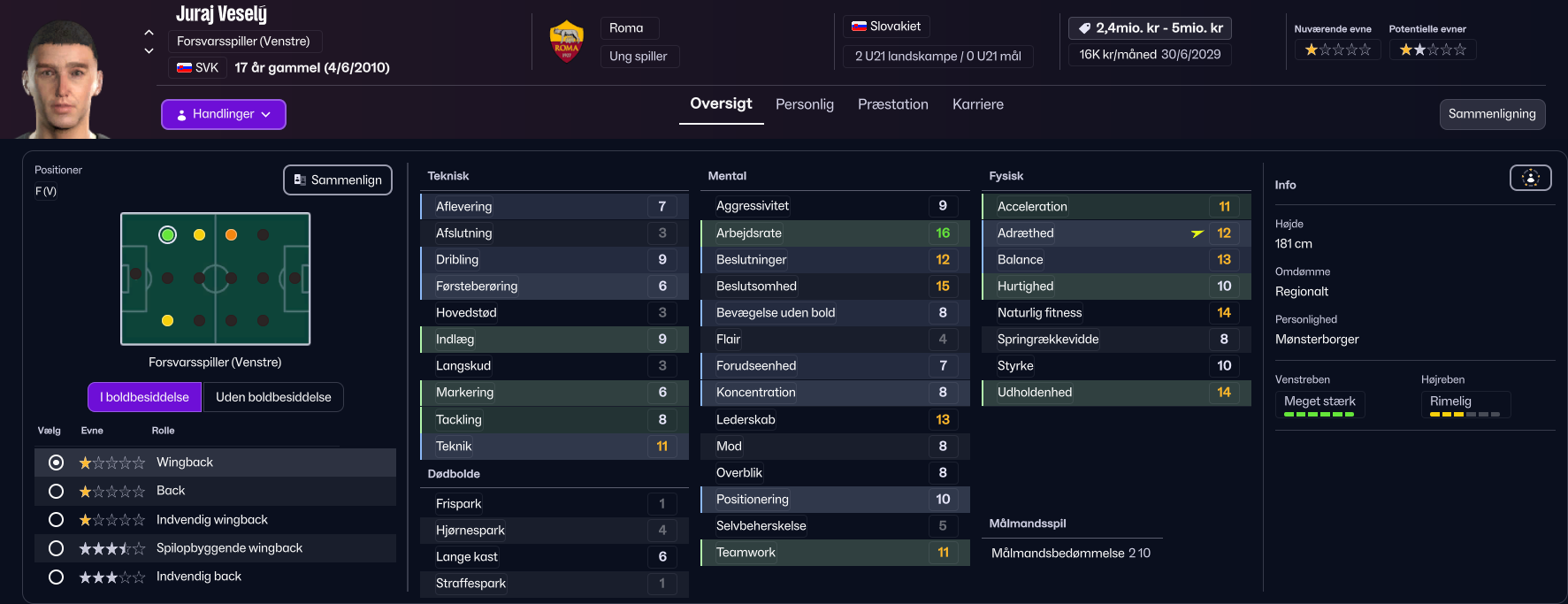Click the current ability star rating
This screenshot has height=604, width=1568.
[x=1337, y=50]
